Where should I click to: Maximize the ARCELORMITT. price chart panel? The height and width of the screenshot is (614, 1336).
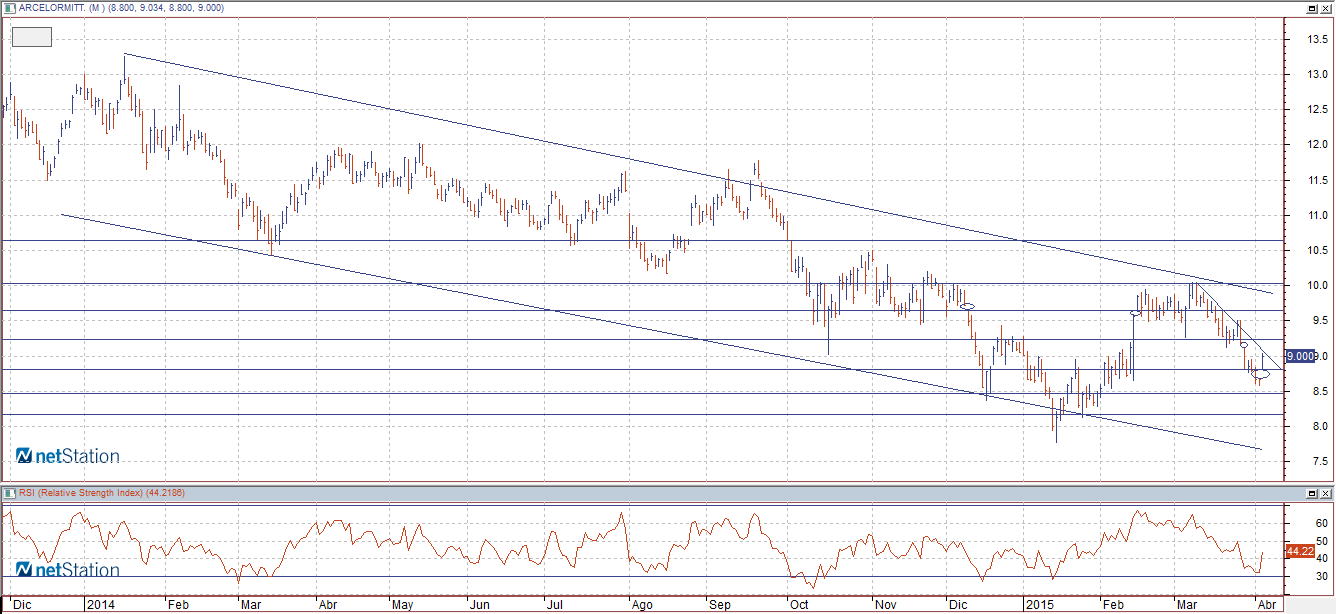click(1311, 8)
